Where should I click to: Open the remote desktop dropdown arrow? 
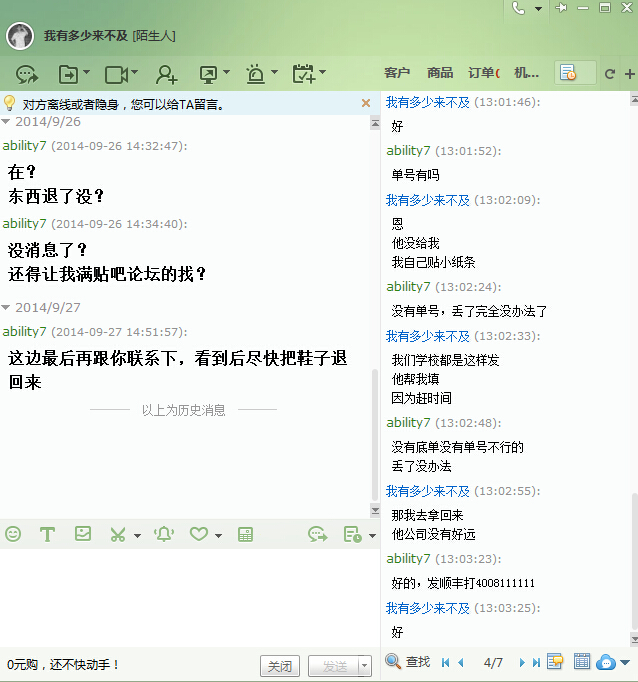click(227, 72)
